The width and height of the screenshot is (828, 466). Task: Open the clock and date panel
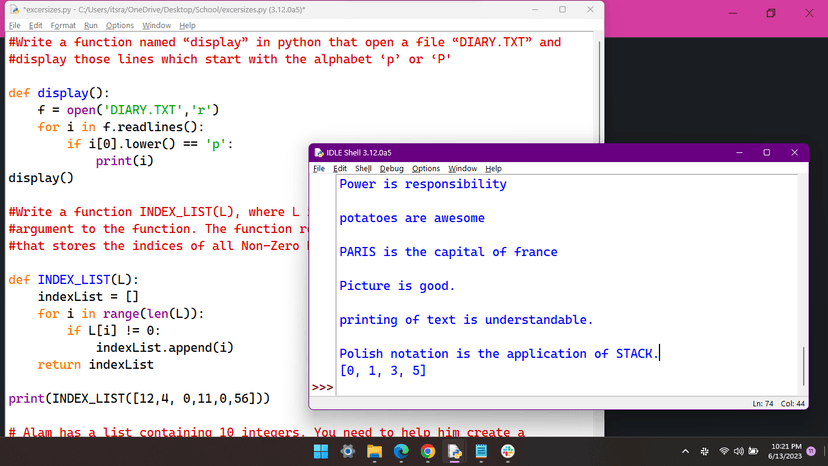[x=784, y=451]
